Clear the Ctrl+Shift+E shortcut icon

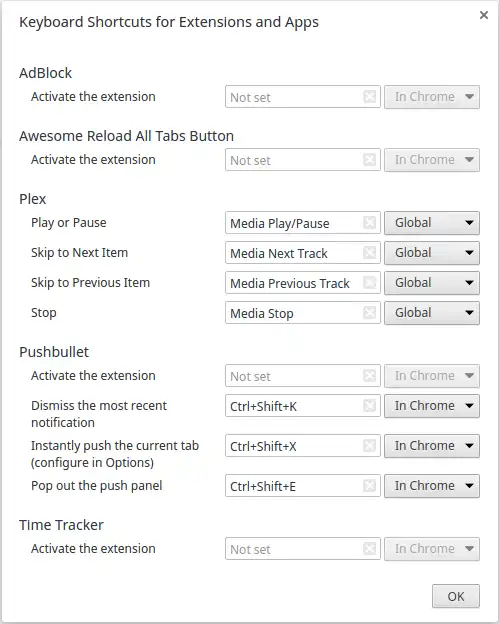point(370,486)
